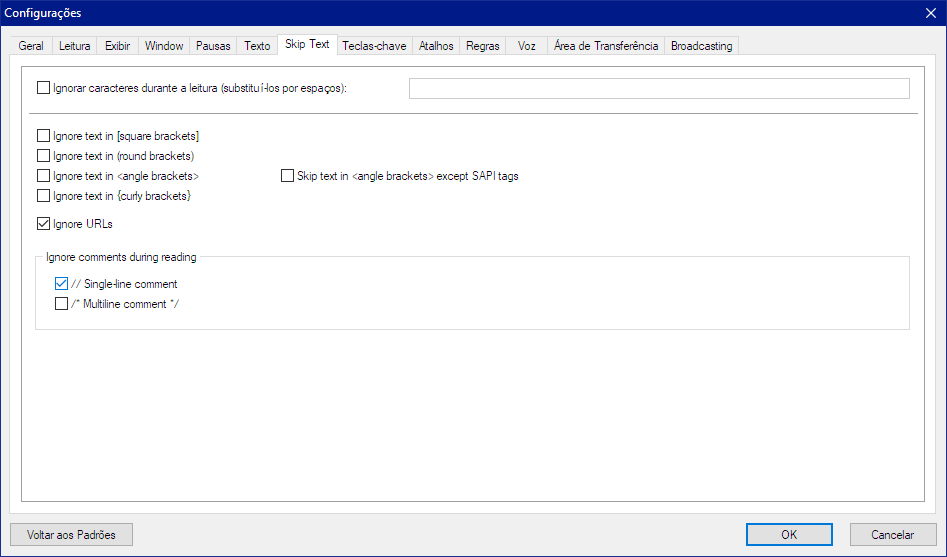Viewport: 947px width, 557px height.
Task: Switch to the Leitura tab
Action: (x=75, y=46)
